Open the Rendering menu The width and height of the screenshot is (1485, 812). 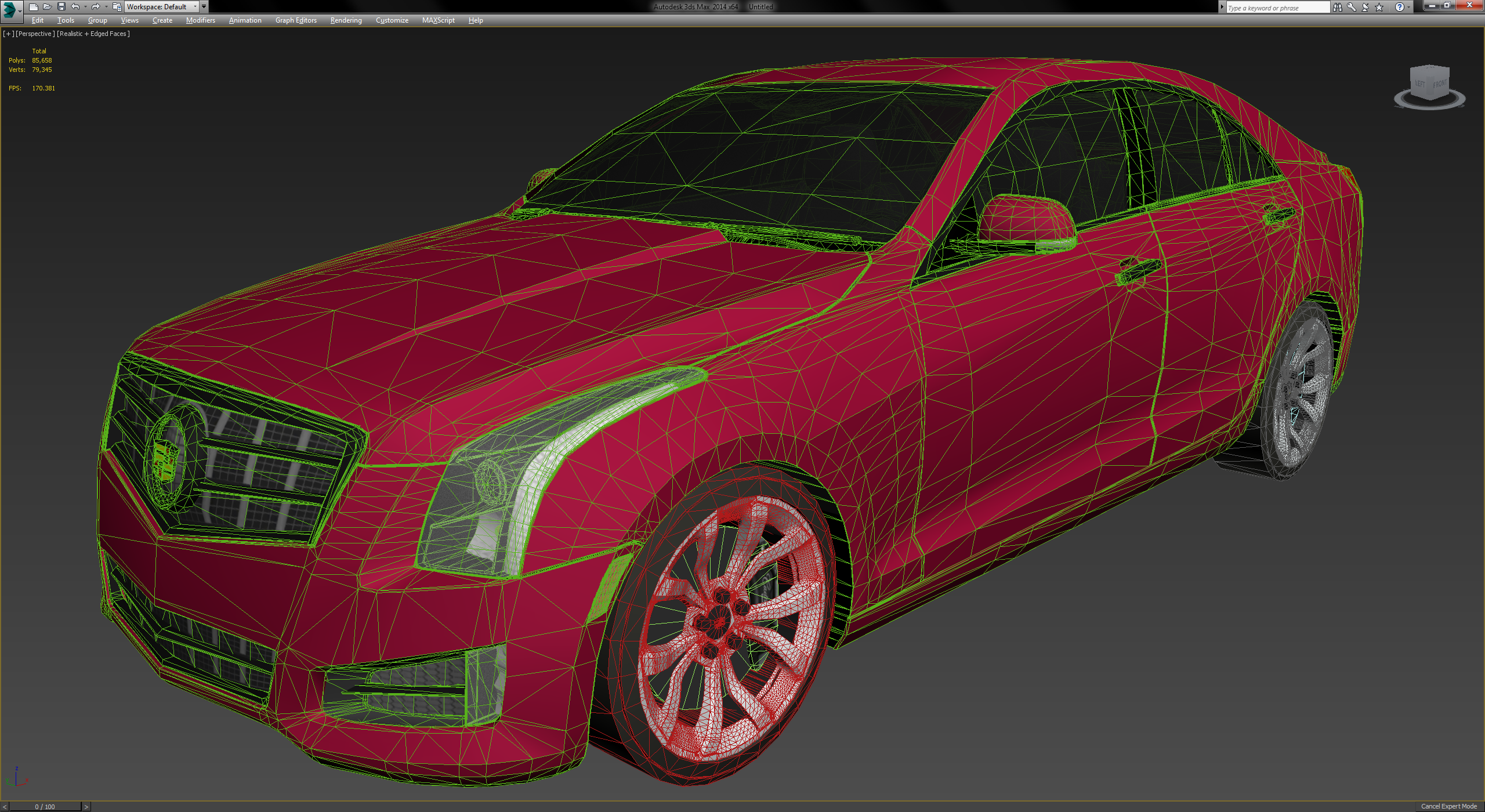(x=346, y=20)
